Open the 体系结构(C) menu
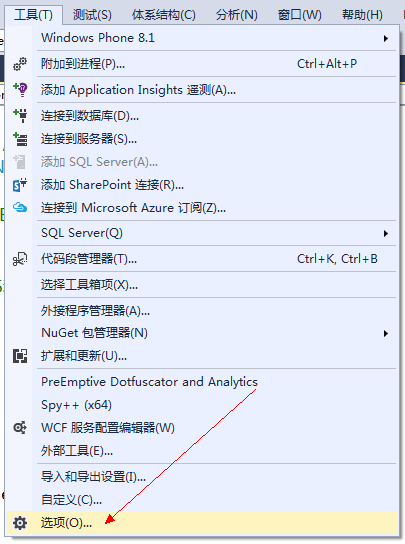The image size is (405, 544). 164,15
